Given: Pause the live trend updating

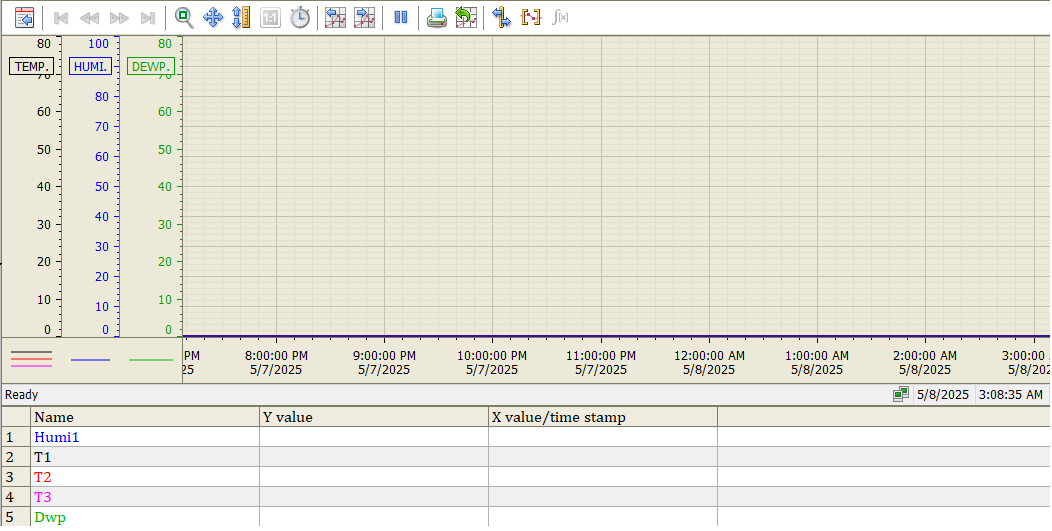Looking at the screenshot, I should click(400, 17).
